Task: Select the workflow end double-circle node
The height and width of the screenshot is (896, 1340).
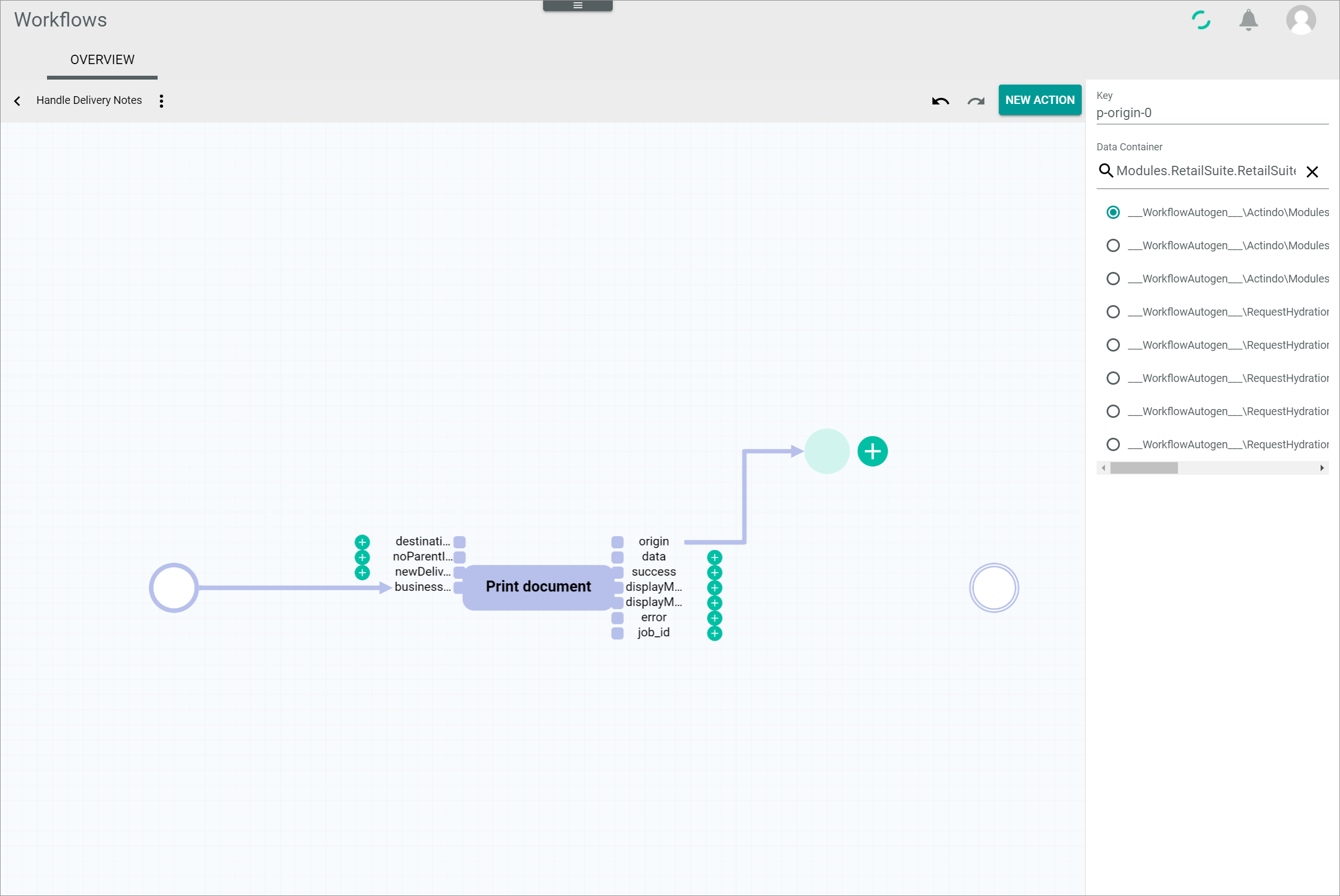Action: tap(993, 588)
